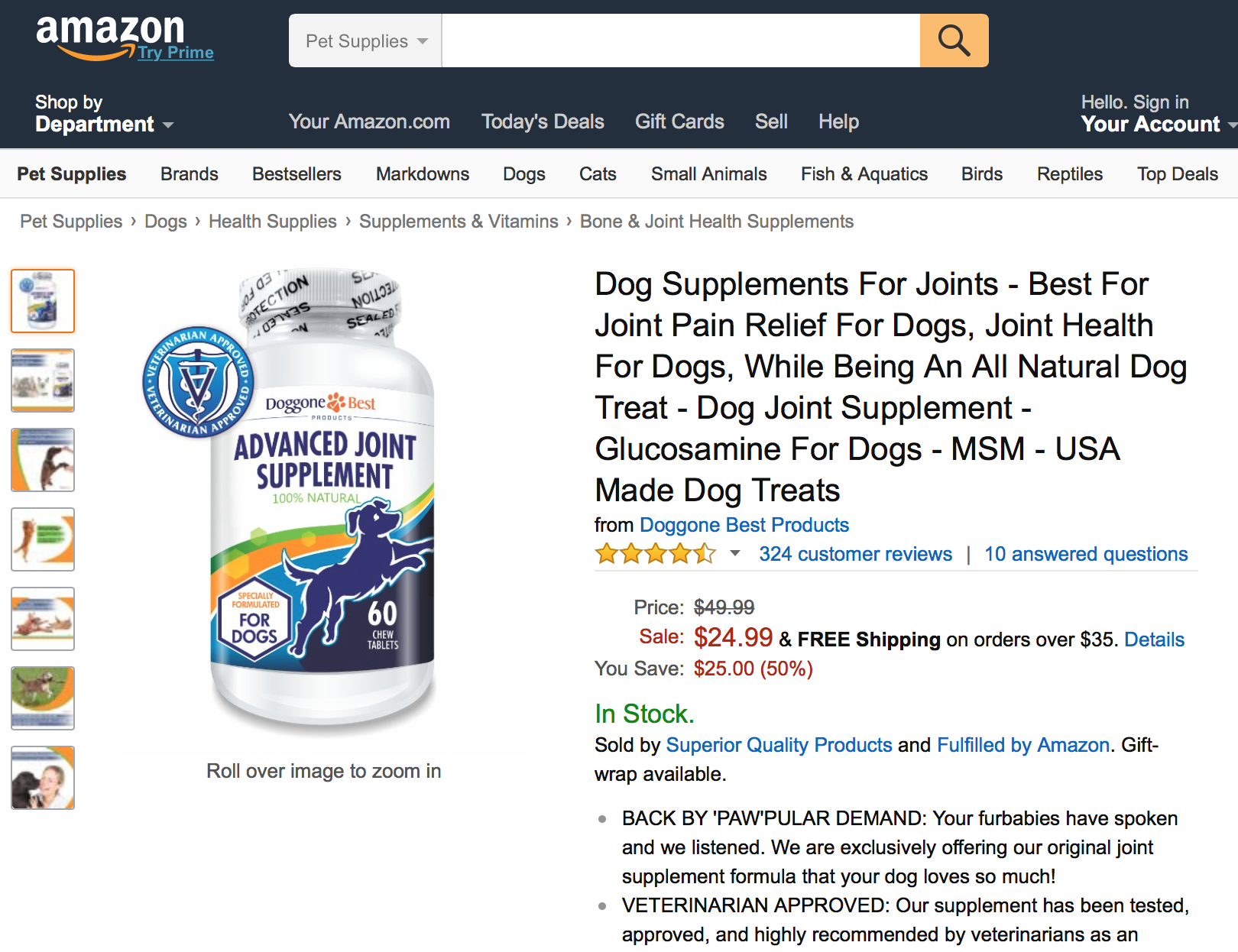Switch to the Fish & Aquatics tab
This screenshot has height=952, width=1238.
pos(864,174)
